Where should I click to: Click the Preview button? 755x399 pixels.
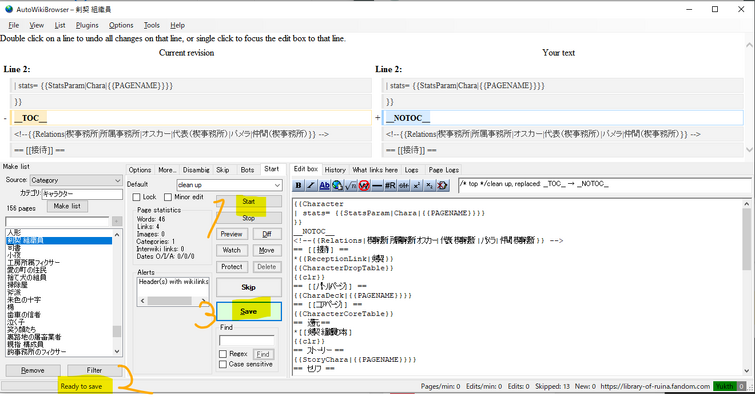click(x=232, y=234)
